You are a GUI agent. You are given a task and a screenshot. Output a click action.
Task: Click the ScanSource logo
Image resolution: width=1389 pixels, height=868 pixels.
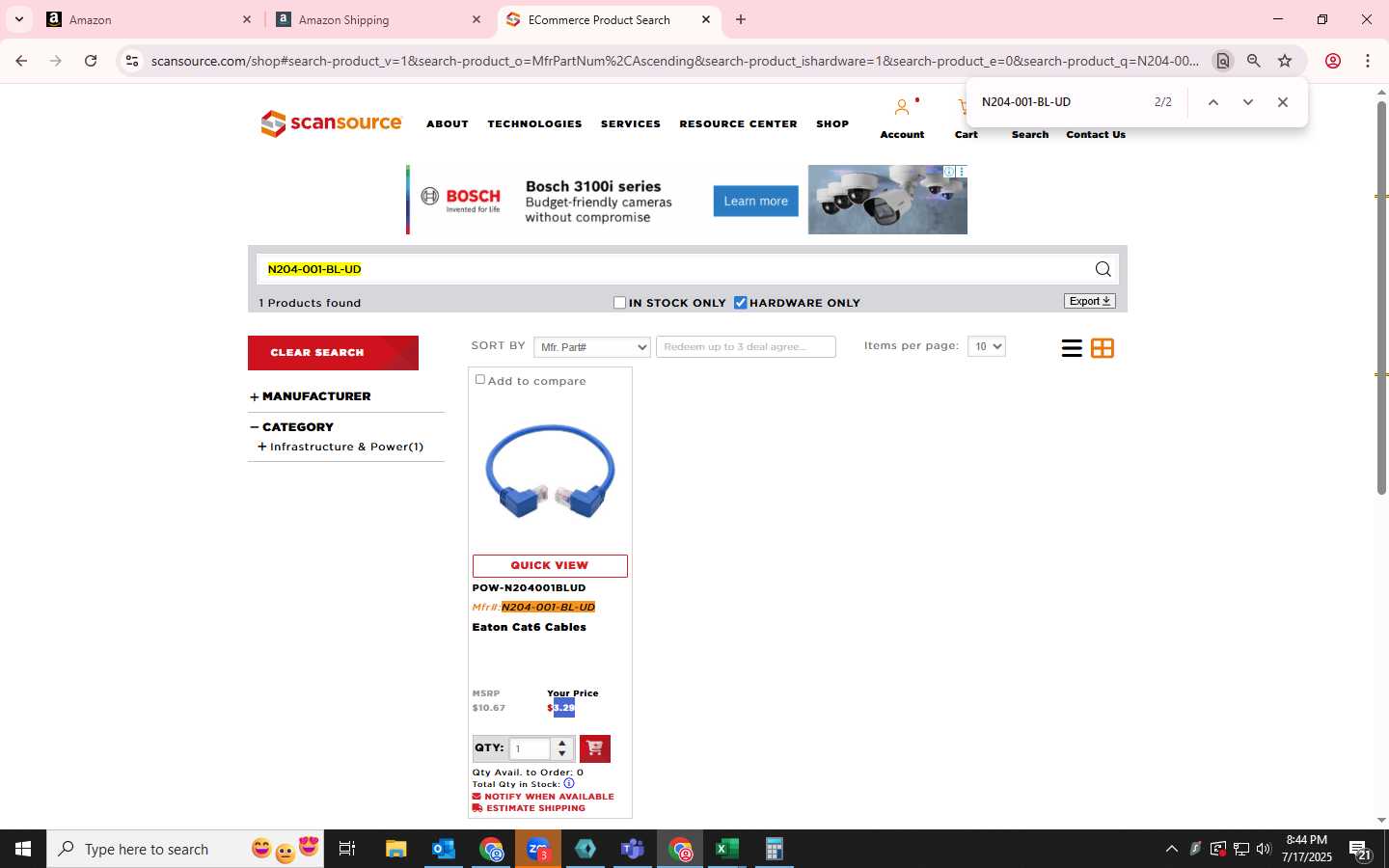pos(331,123)
